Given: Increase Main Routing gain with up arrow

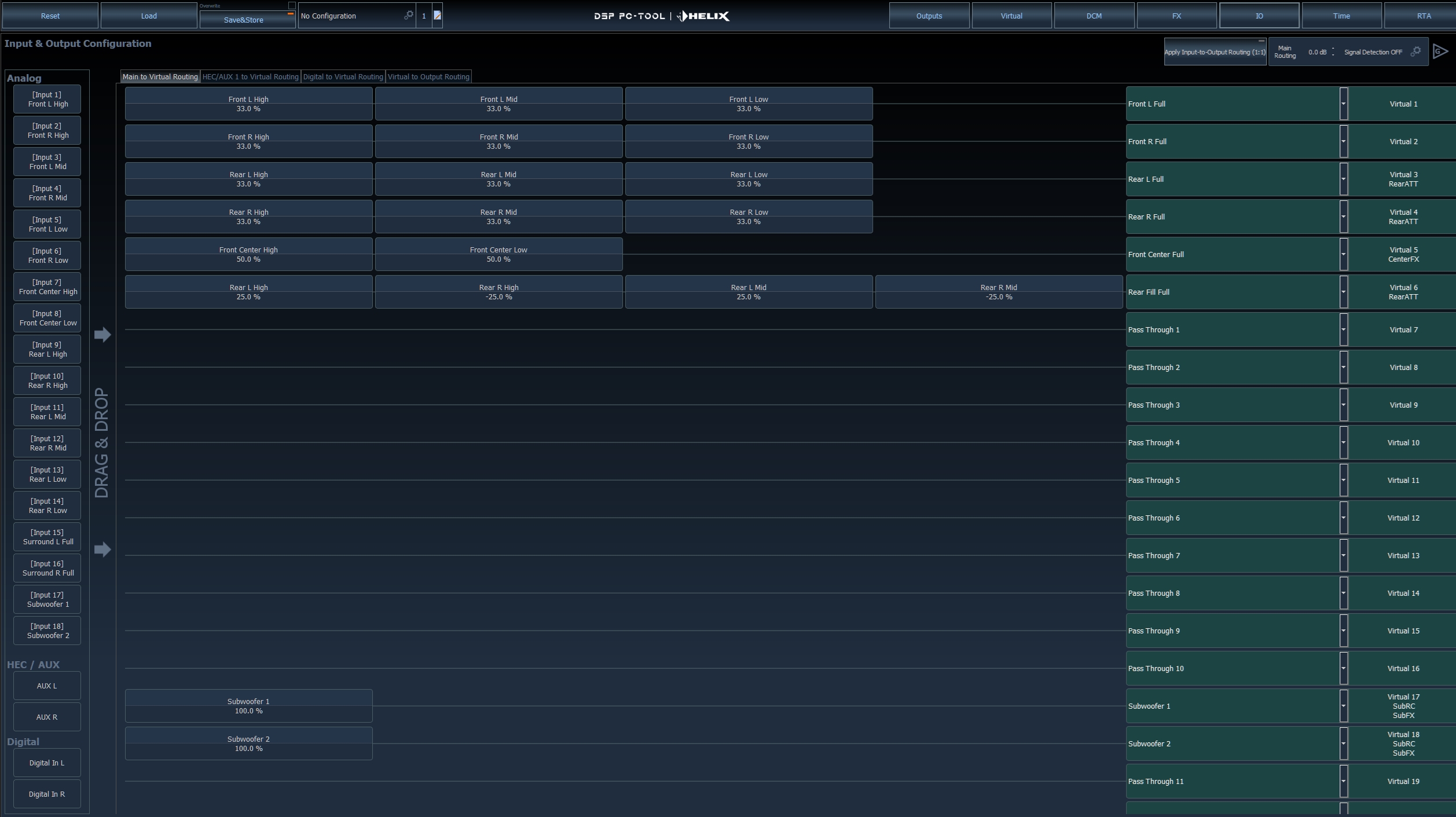Looking at the screenshot, I should (1333, 49).
